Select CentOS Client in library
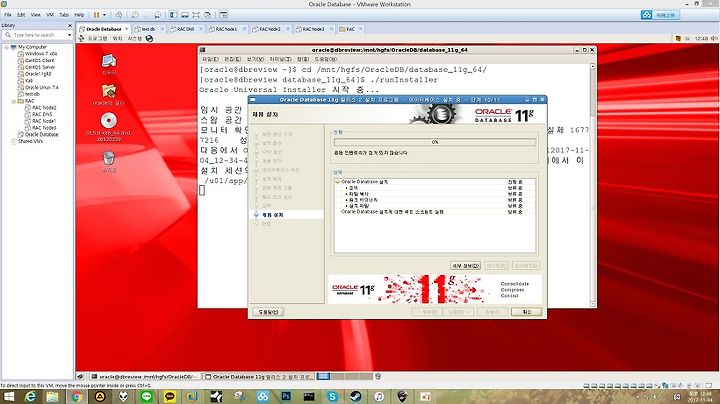 (x=39, y=60)
